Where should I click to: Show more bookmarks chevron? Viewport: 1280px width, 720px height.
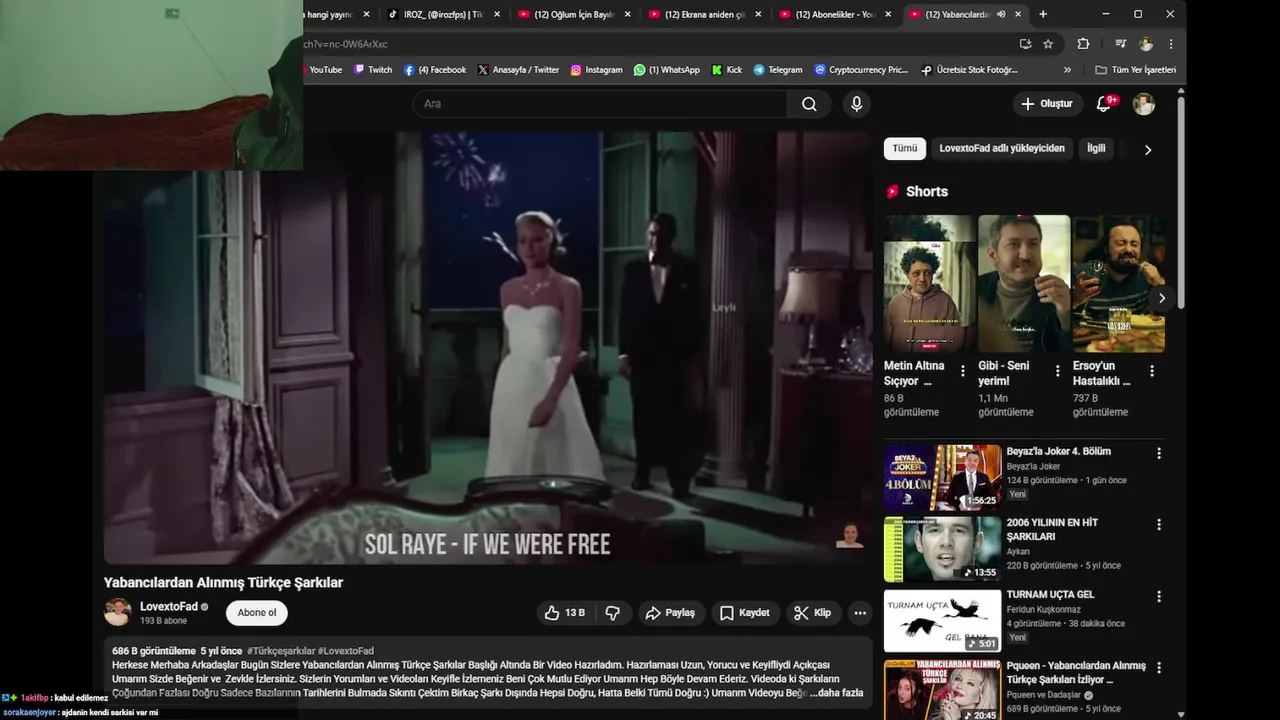click(x=1067, y=70)
